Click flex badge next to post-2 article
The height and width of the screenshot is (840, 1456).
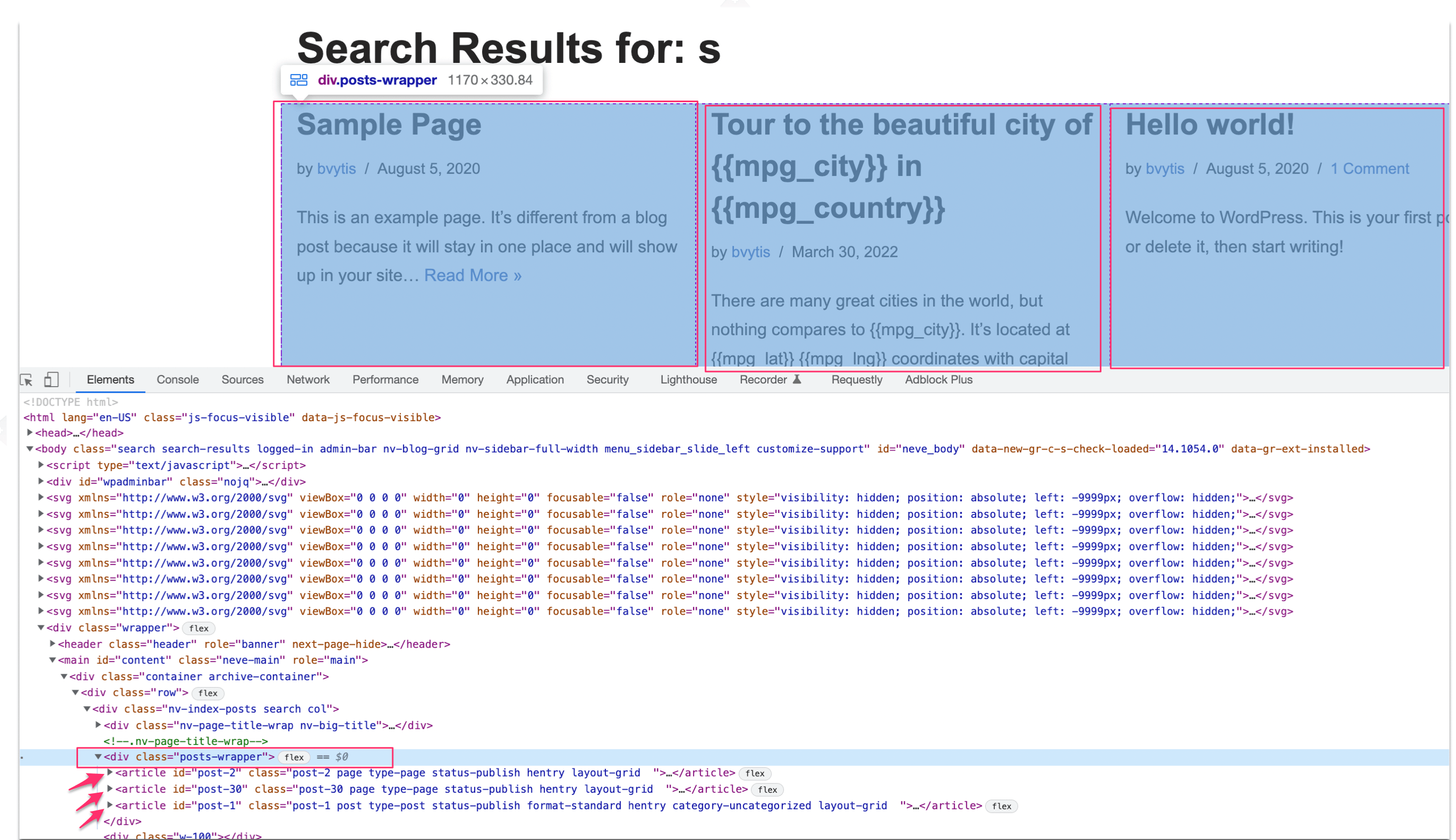click(755, 773)
